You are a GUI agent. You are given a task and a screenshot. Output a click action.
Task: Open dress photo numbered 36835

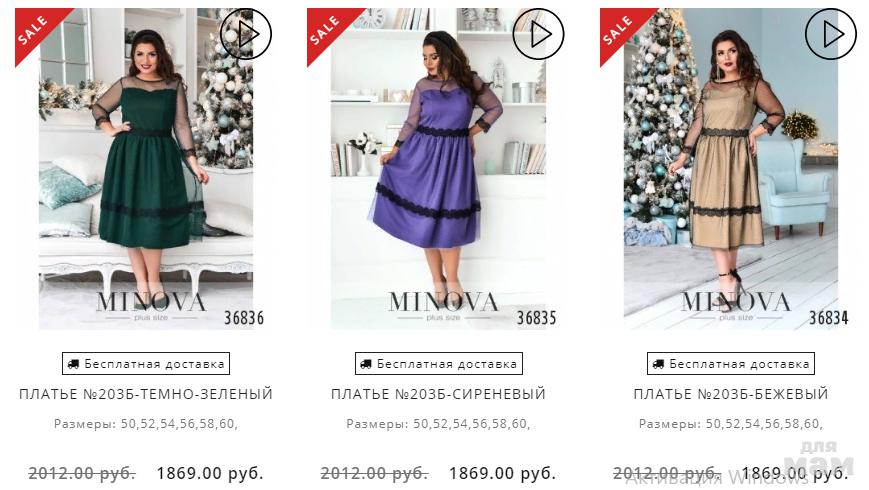coord(438,169)
